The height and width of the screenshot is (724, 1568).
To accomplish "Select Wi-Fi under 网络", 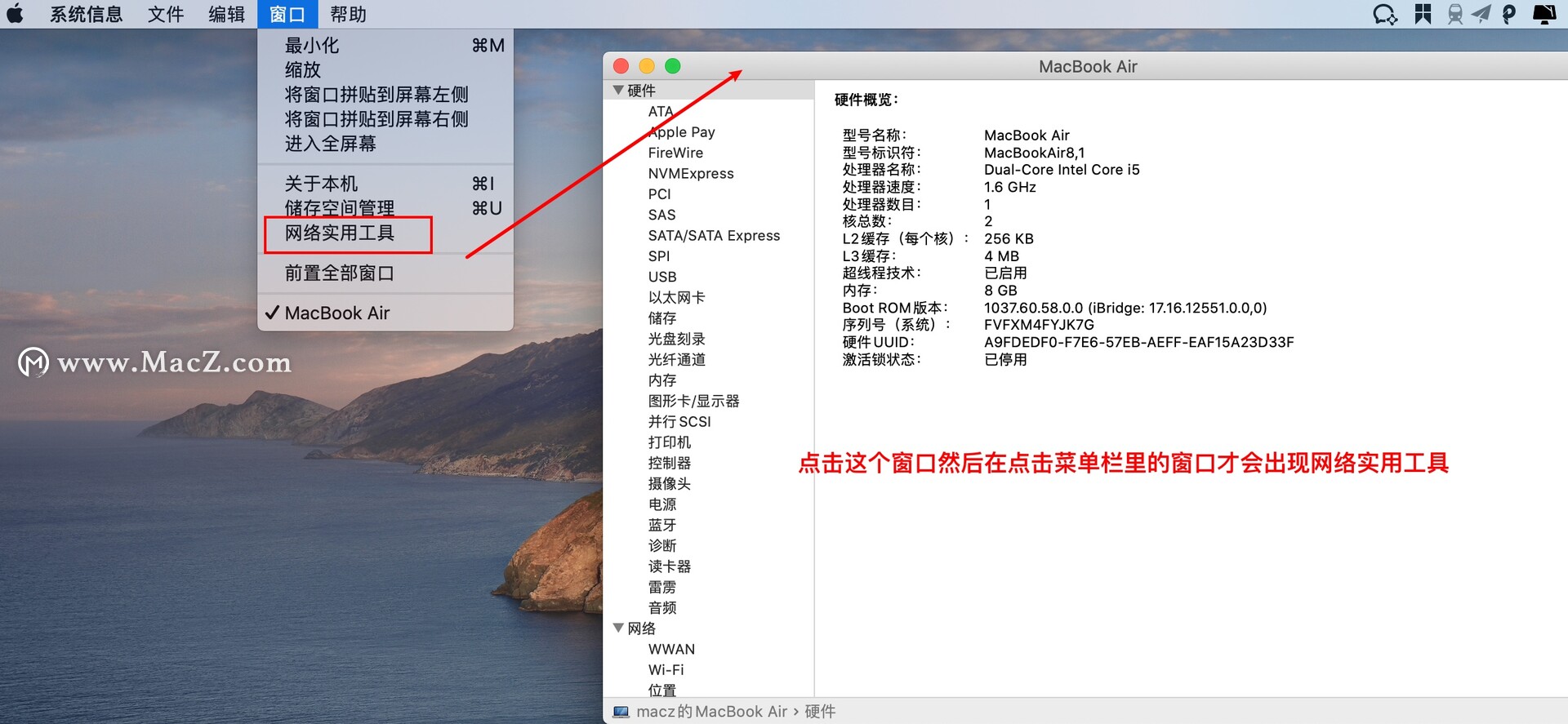I will click(x=666, y=670).
